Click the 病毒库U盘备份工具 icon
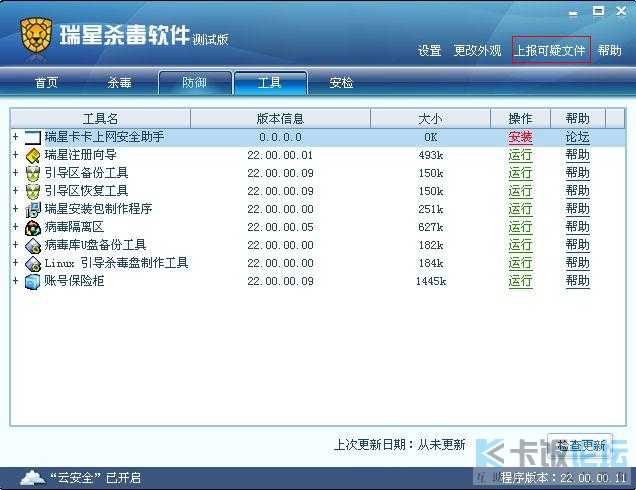Viewport: 636px width, 490px height. pyautogui.click(x=33, y=245)
